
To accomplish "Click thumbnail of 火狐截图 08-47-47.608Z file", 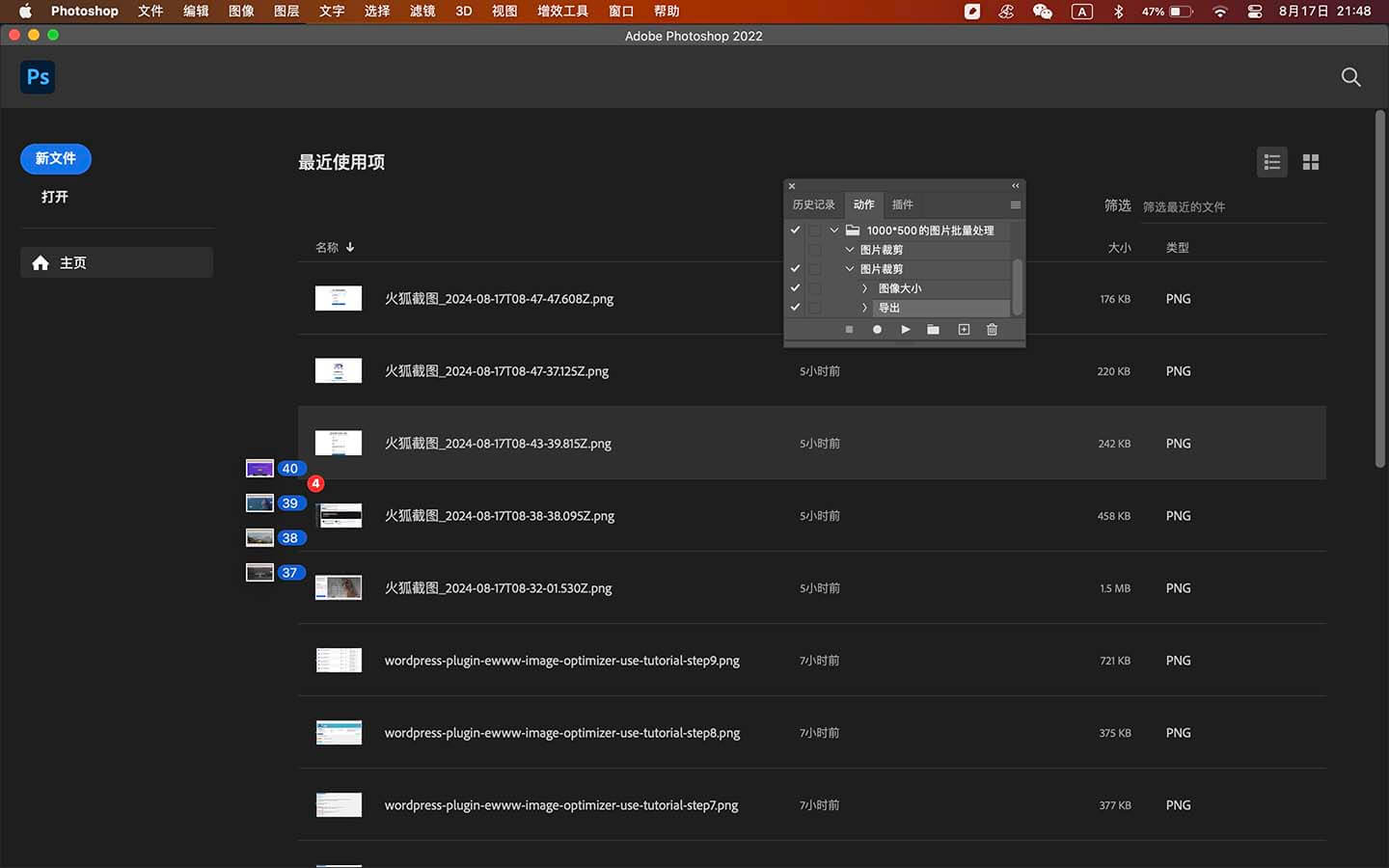I will 339,298.
